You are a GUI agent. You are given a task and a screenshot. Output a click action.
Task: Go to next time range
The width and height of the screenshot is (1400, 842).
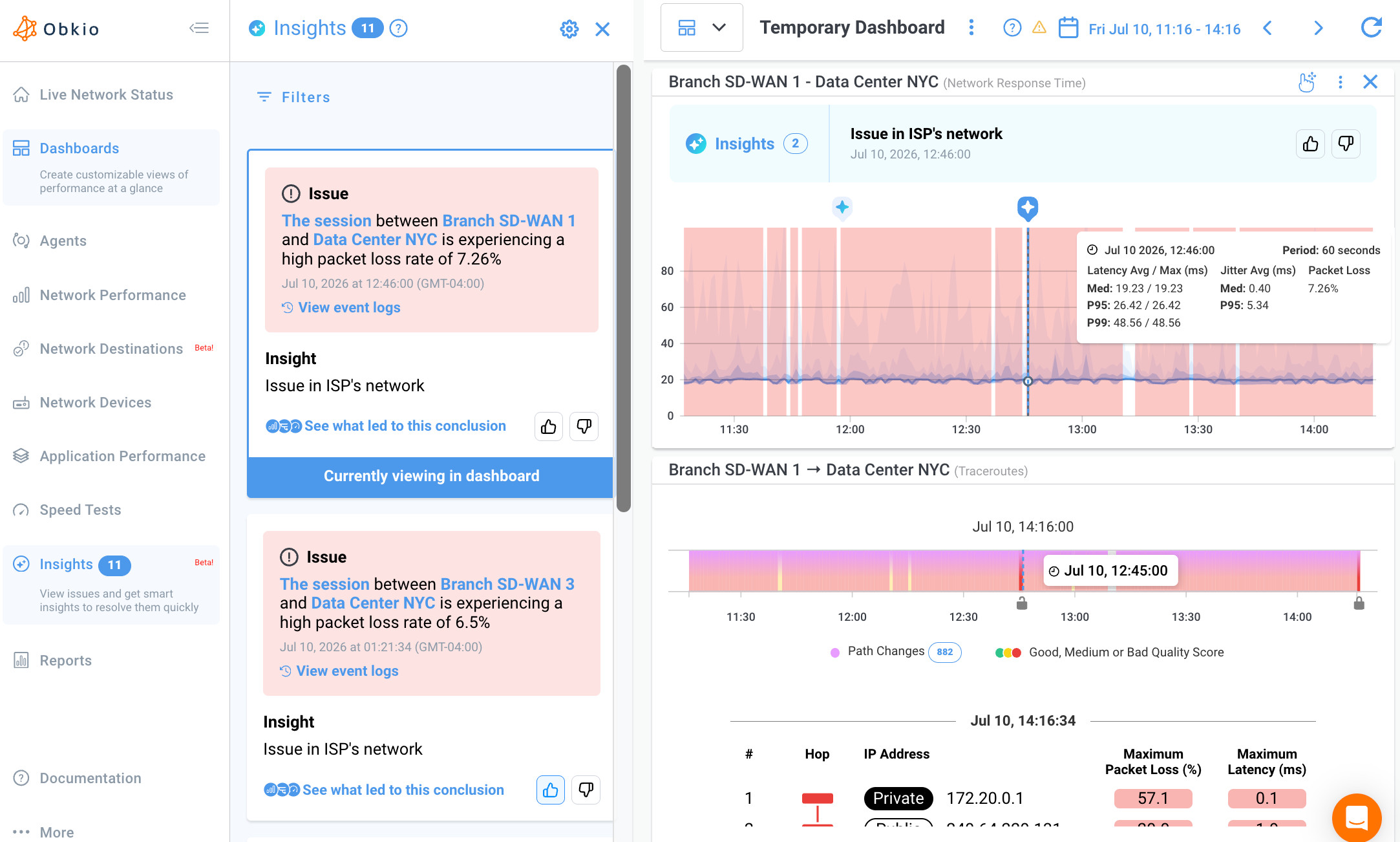[1319, 28]
